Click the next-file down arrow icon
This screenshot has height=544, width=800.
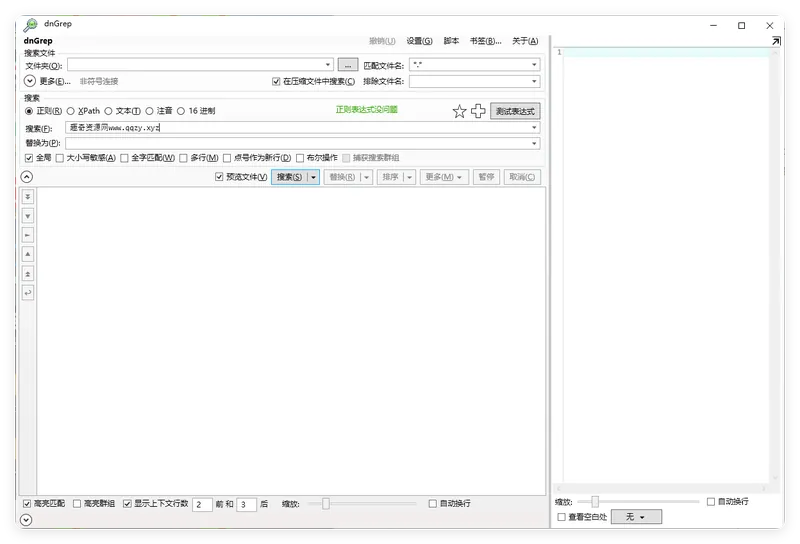(x=28, y=216)
